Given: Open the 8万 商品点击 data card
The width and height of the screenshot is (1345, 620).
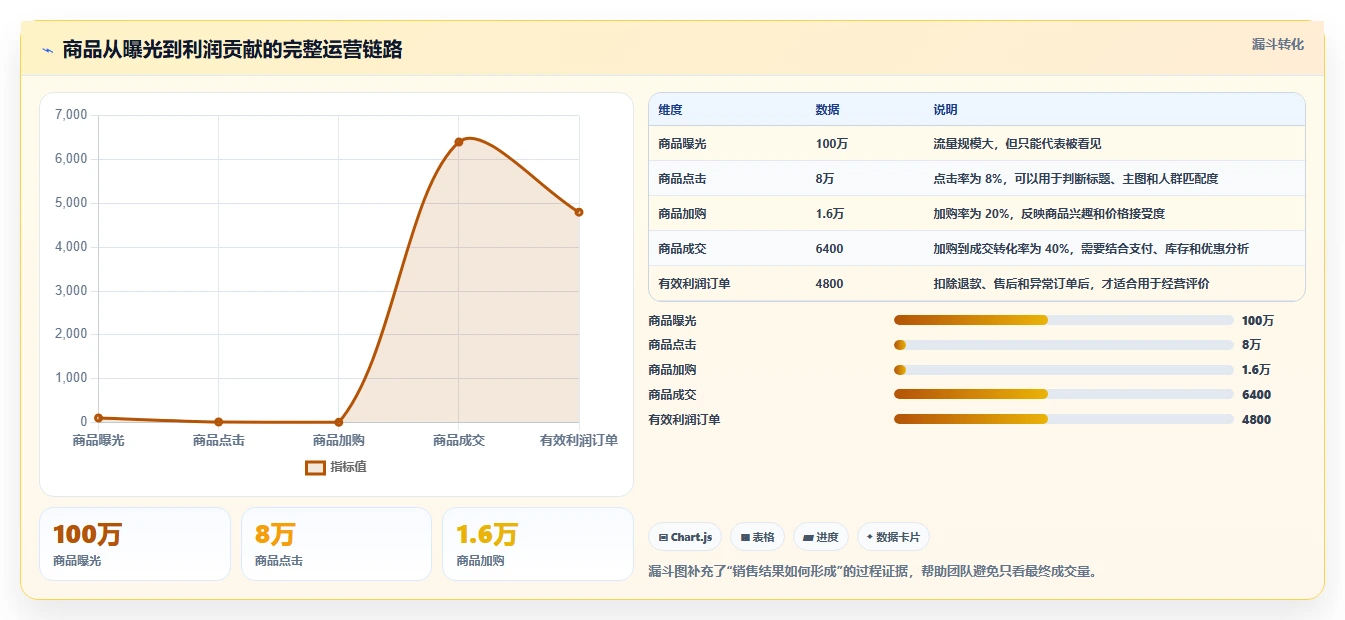Looking at the screenshot, I should pos(336,544).
